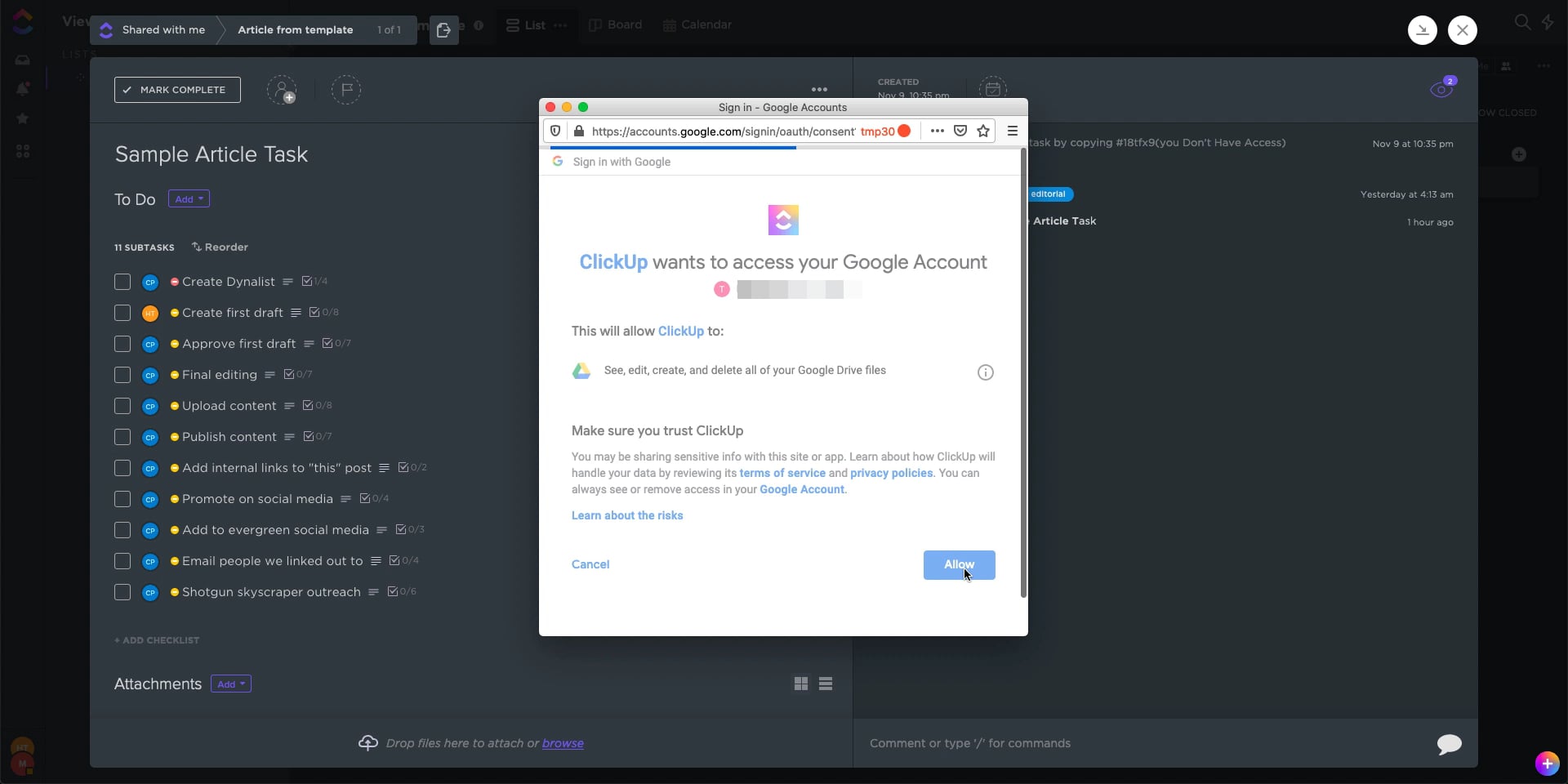Check the Approve first draft subtask checkbox

122,344
